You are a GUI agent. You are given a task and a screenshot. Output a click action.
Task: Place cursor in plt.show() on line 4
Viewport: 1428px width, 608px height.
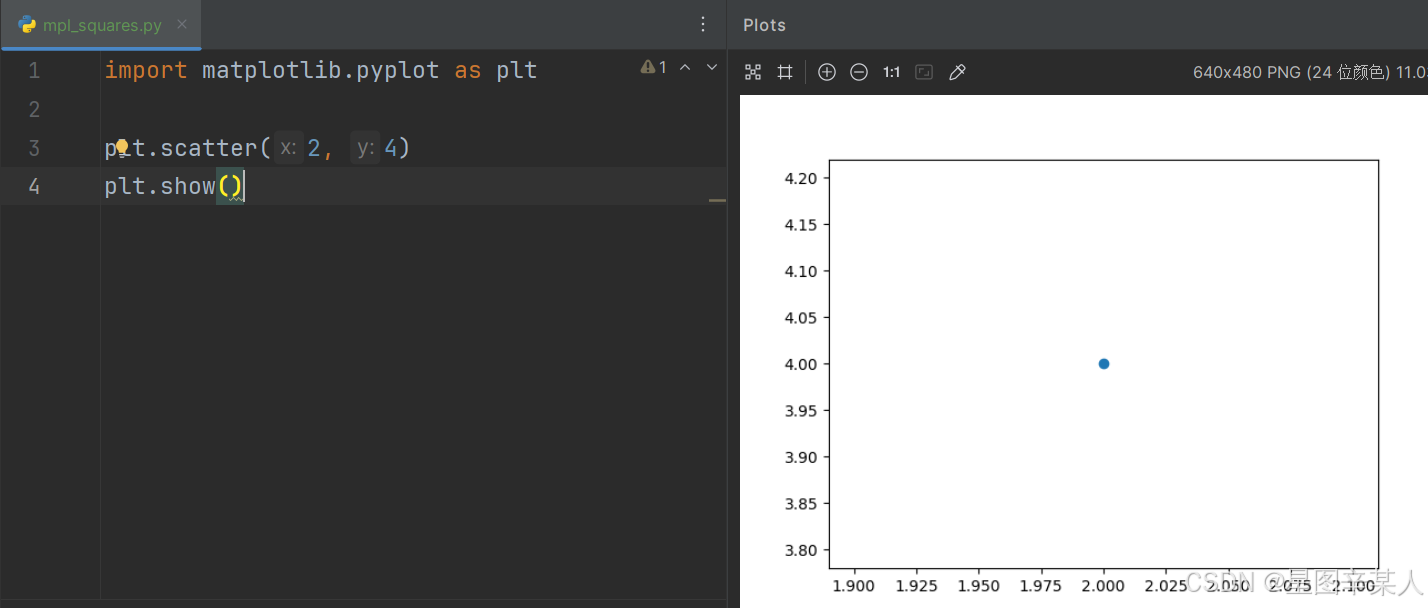[x=174, y=186]
